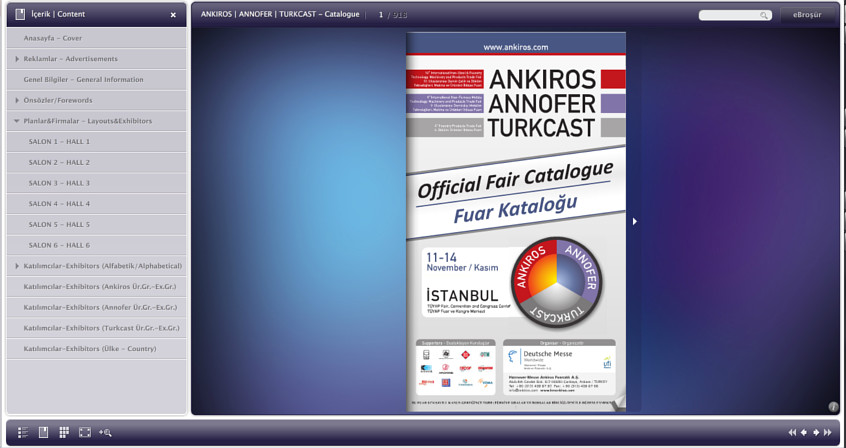Expand the Reklamlar – Advertisements section
This screenshot has height=448, width=846.
click(17, 59)
